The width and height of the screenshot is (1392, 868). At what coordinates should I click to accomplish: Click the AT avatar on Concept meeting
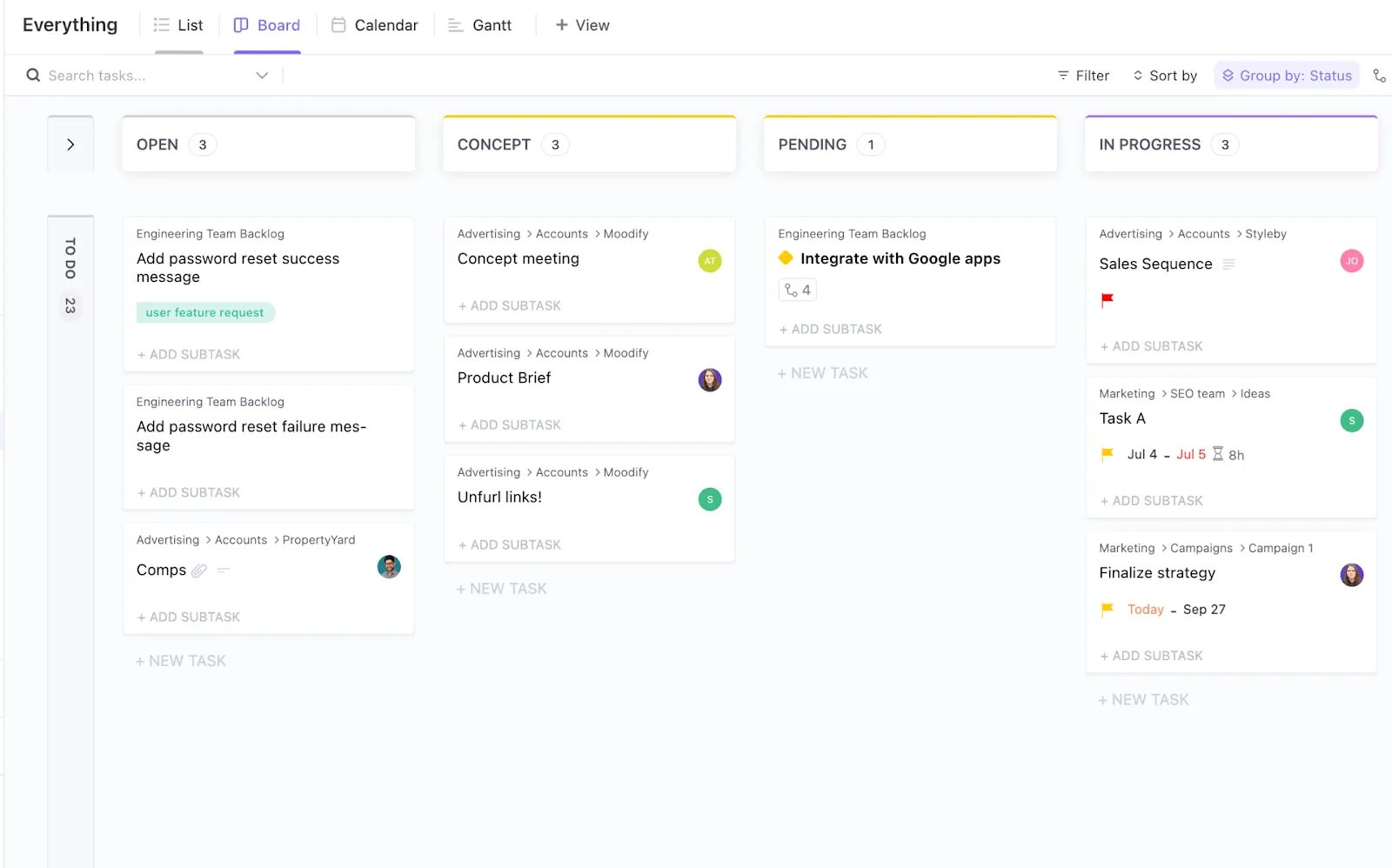click(x=710, y=261)
